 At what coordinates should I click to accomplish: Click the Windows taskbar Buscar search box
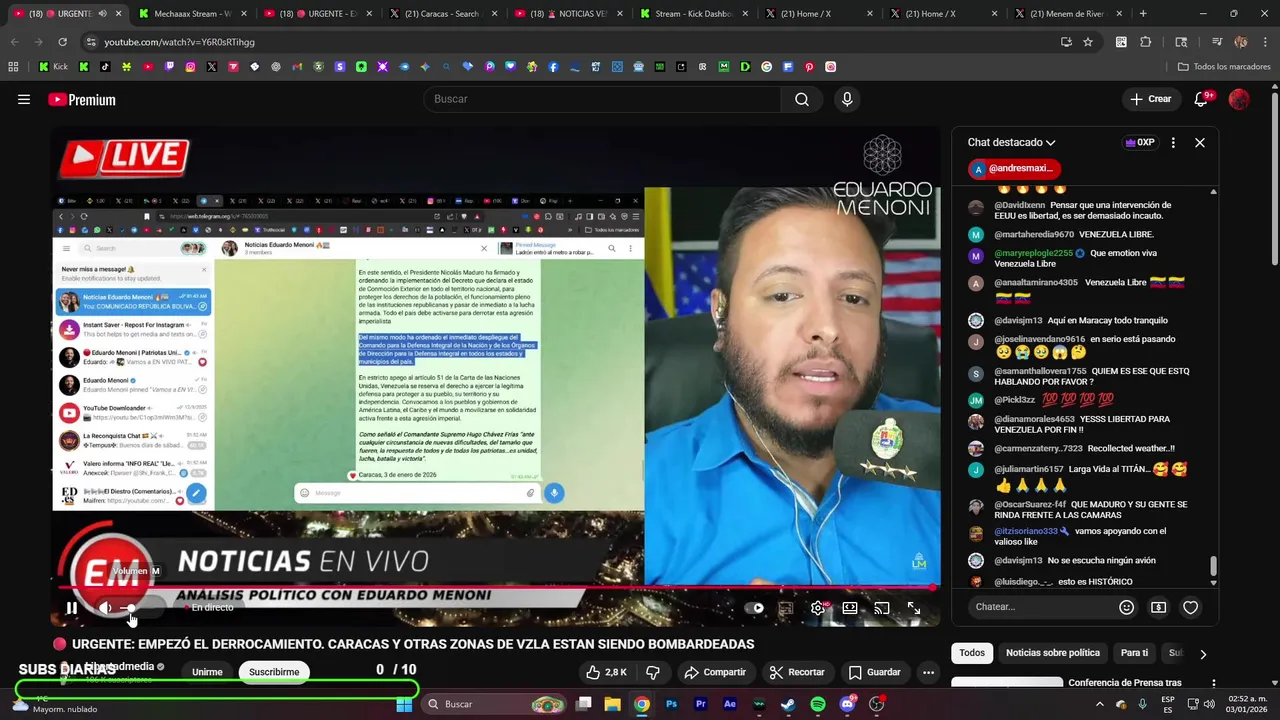click(494, 704)
